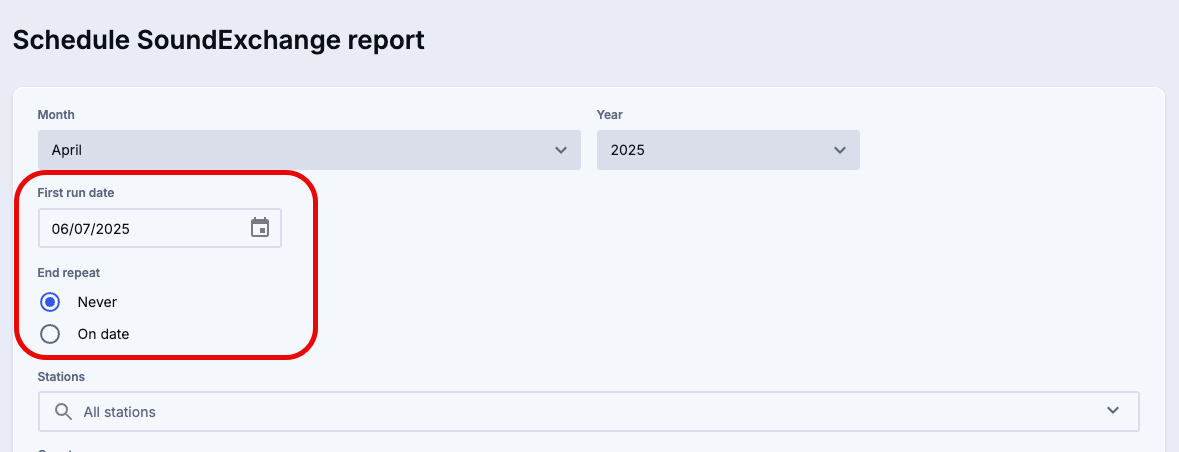Expand Stations list using its chevron arrow
The height and width of the screenshot is (452, 1179).
coord(1113,411)
